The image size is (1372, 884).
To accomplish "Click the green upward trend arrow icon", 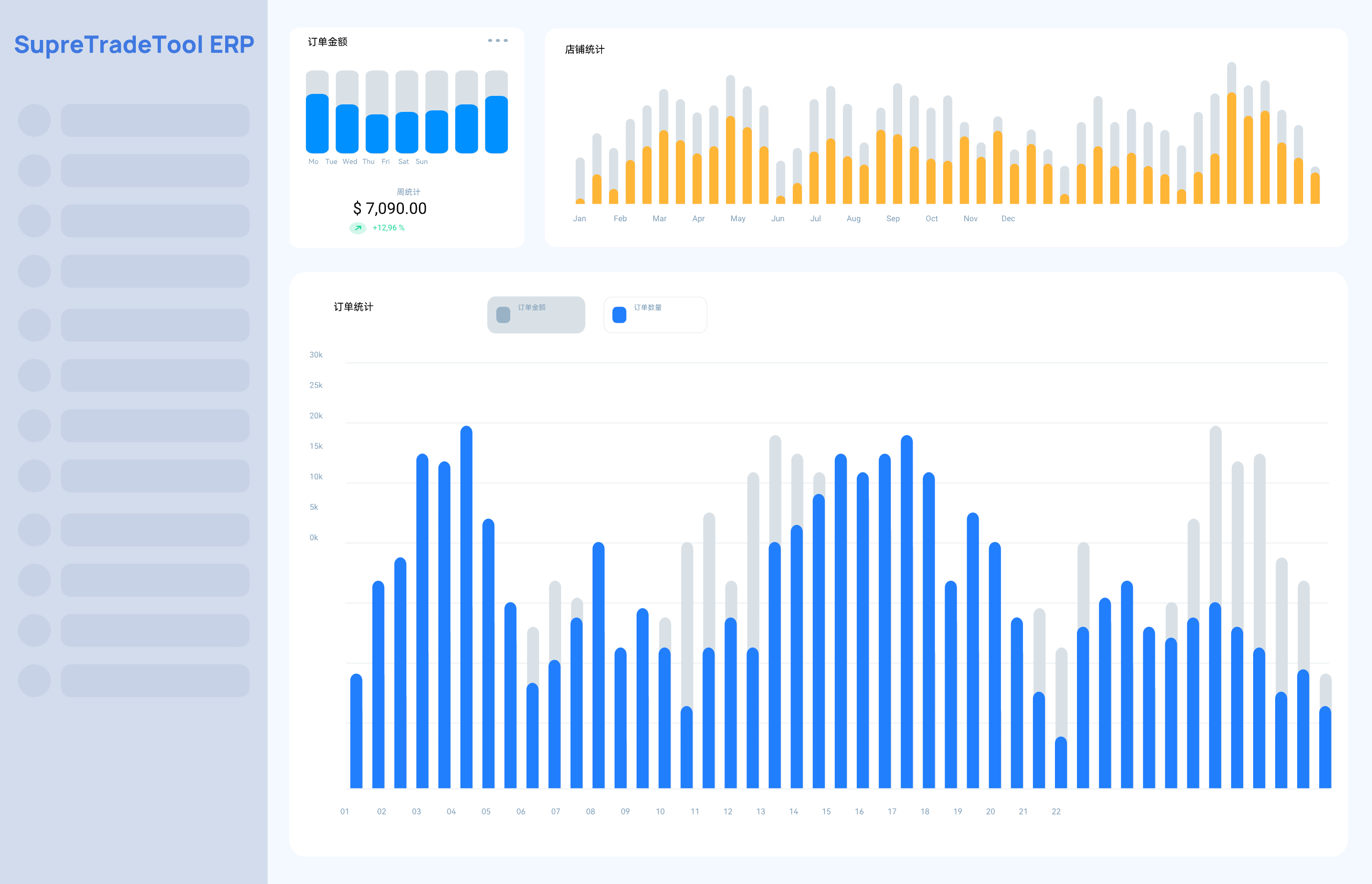I will [357, 228].
